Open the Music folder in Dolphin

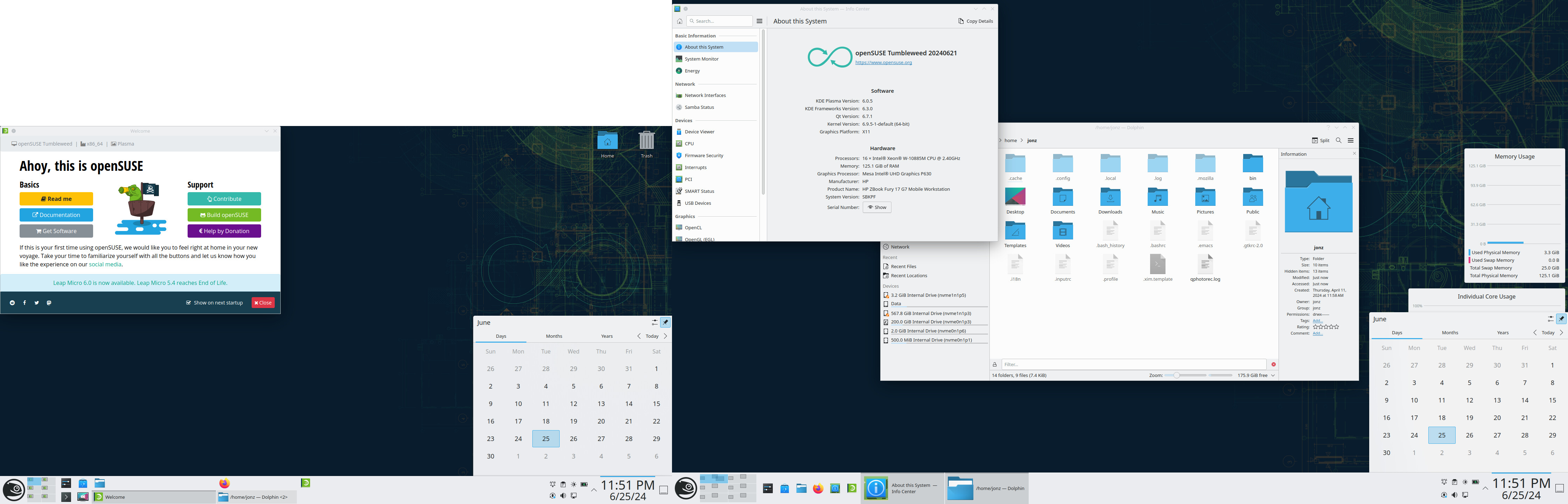[x=1157, y=201]
